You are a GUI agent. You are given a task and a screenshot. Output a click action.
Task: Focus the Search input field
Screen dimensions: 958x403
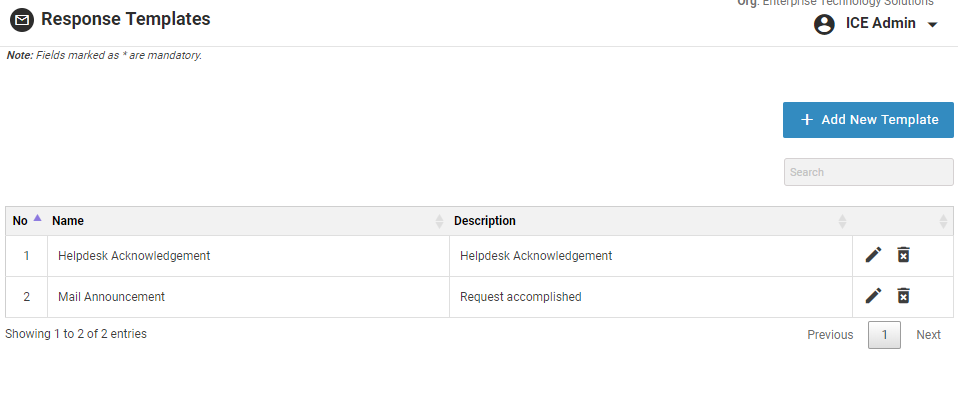868,172
